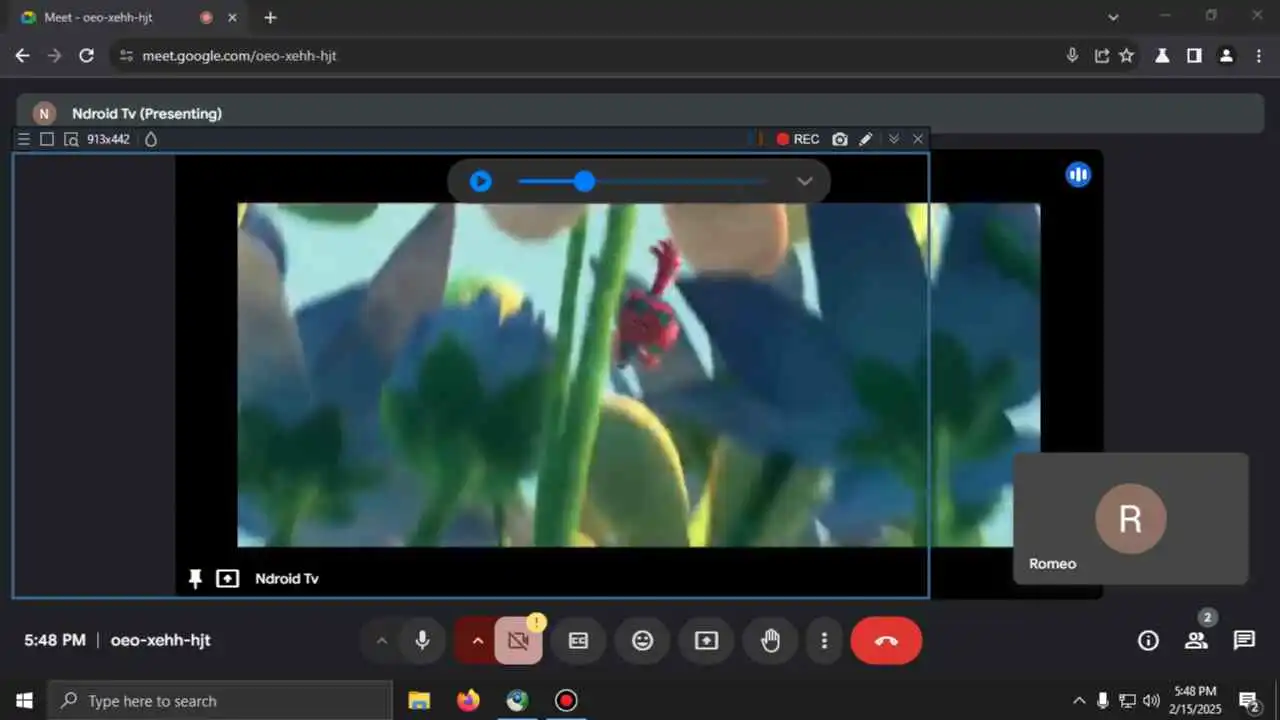Image resolution: width=1280 pixels, height=720 pixels.
Task: Toggle closed captions button
Action: click(578, 641)
